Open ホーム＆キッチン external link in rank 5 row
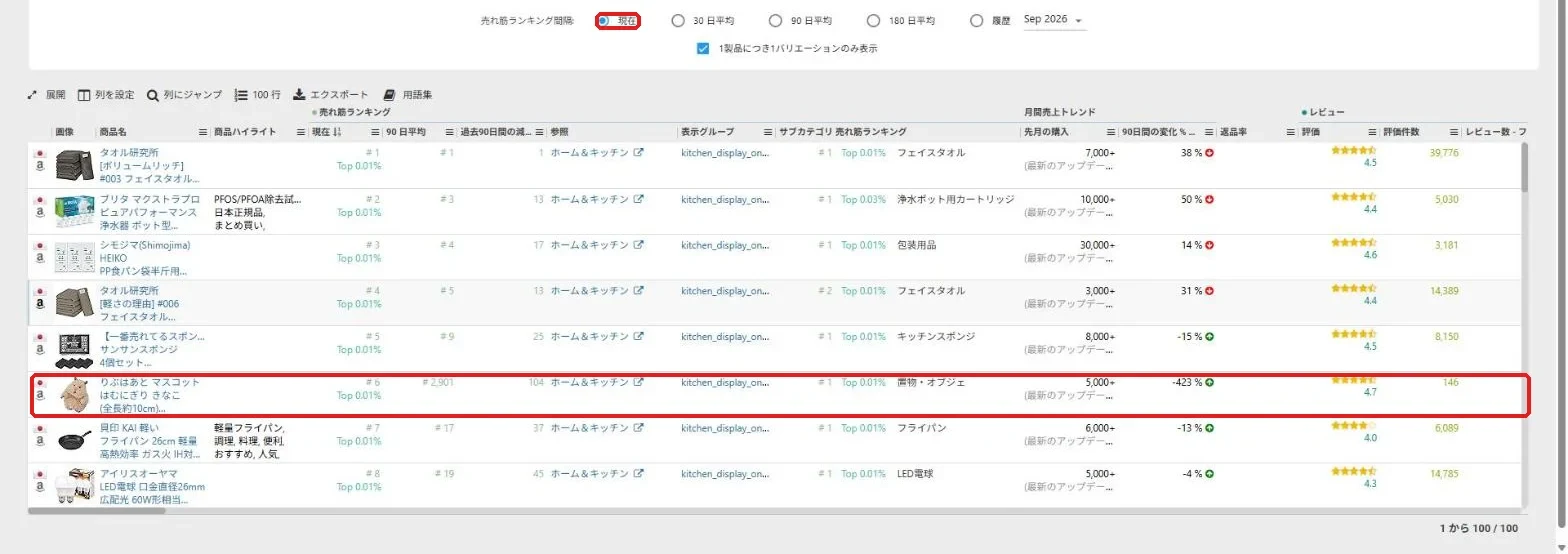1568x554 pixels. coord(639,336)
